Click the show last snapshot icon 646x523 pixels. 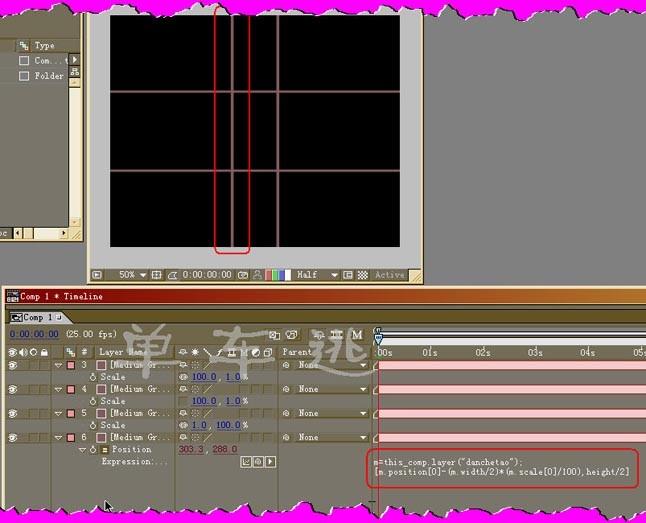tap(257, 275)
